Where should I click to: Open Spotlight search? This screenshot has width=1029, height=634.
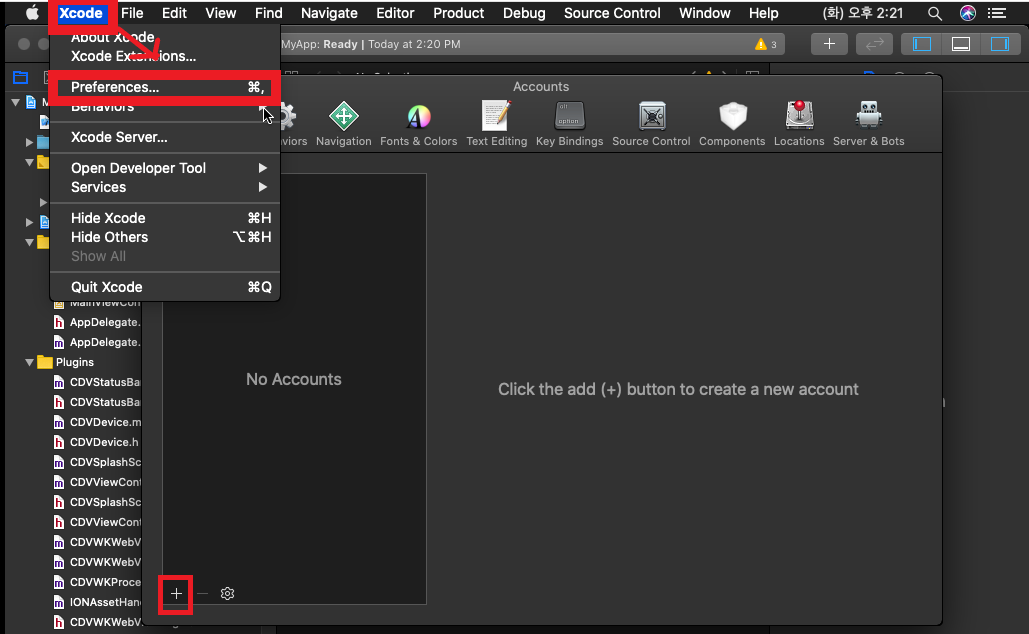click(934, 13)
